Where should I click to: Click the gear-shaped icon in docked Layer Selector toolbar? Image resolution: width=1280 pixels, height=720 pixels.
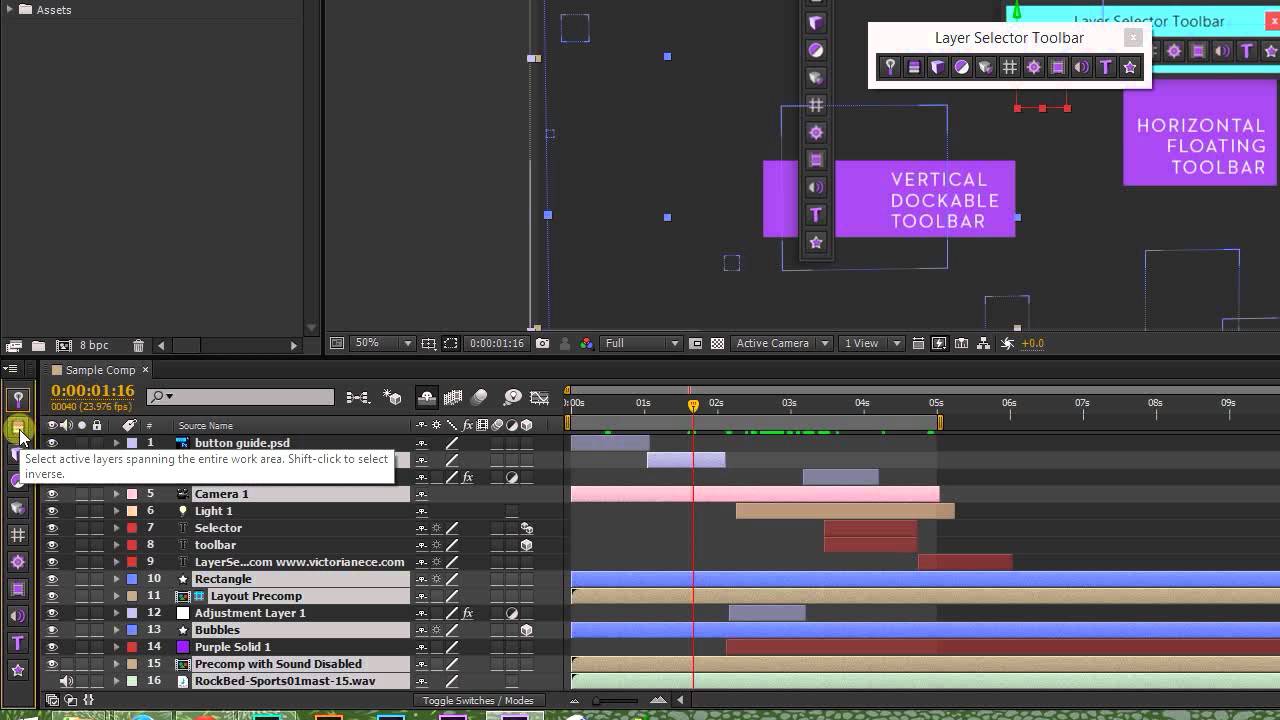(18, 562)
